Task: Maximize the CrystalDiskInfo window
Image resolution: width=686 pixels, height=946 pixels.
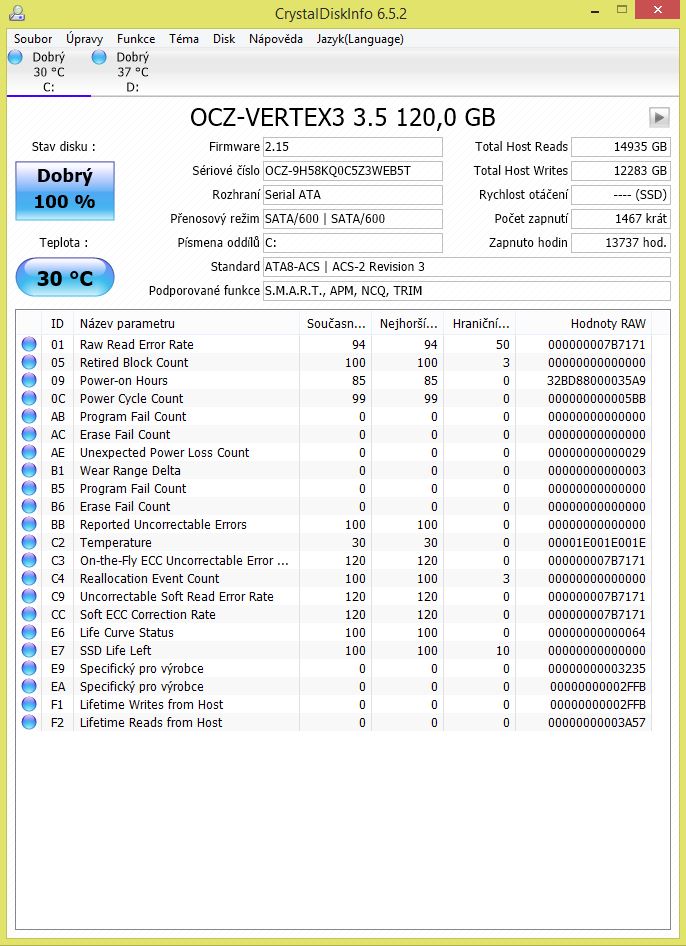Action: pos(624,9)
